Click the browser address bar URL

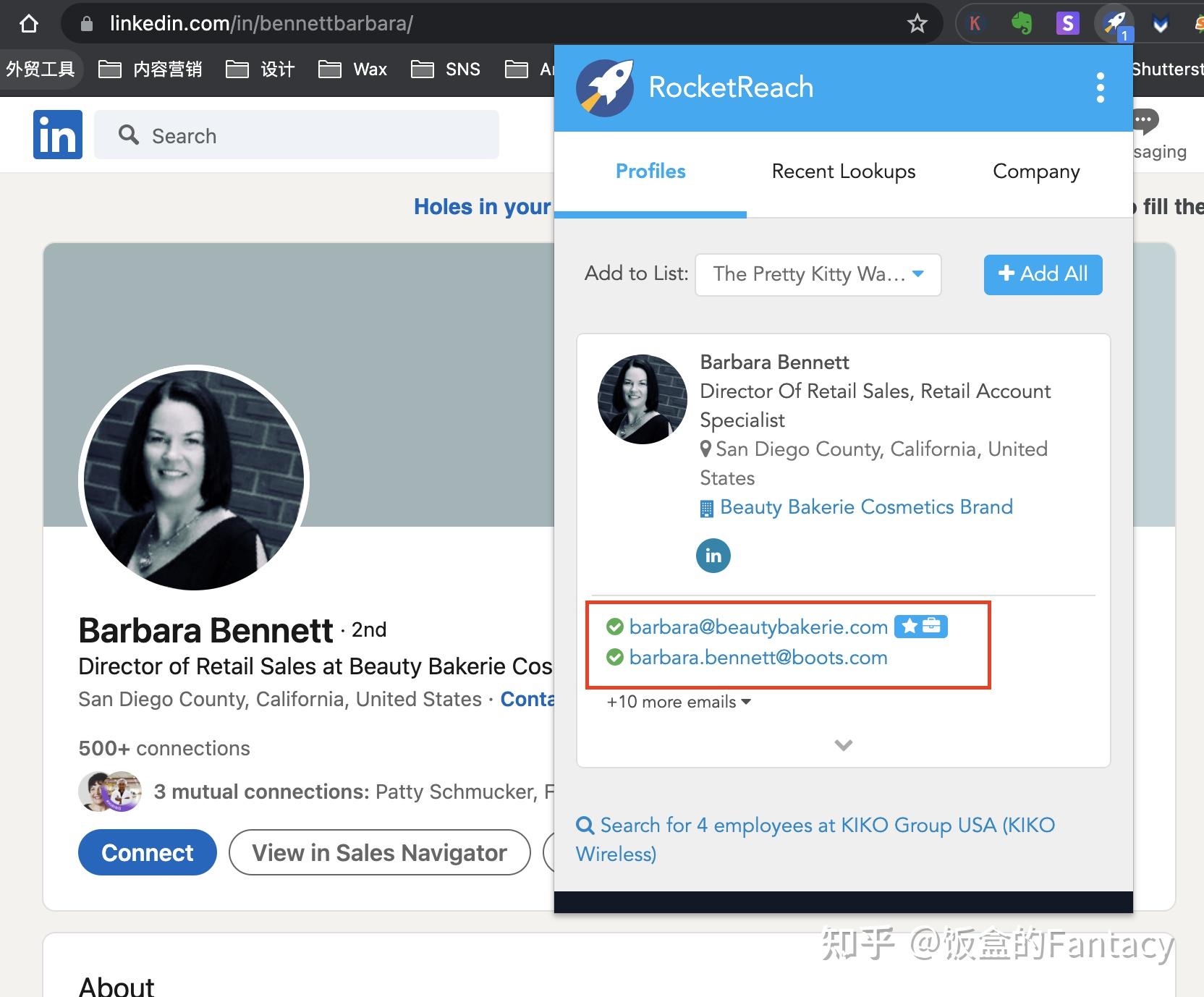point(261,24)
